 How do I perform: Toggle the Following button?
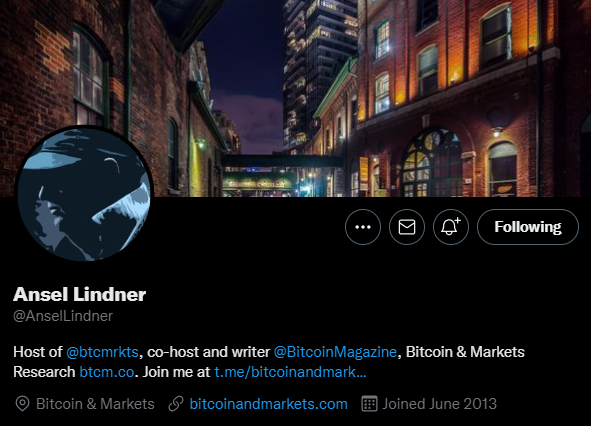coord(528,227)
